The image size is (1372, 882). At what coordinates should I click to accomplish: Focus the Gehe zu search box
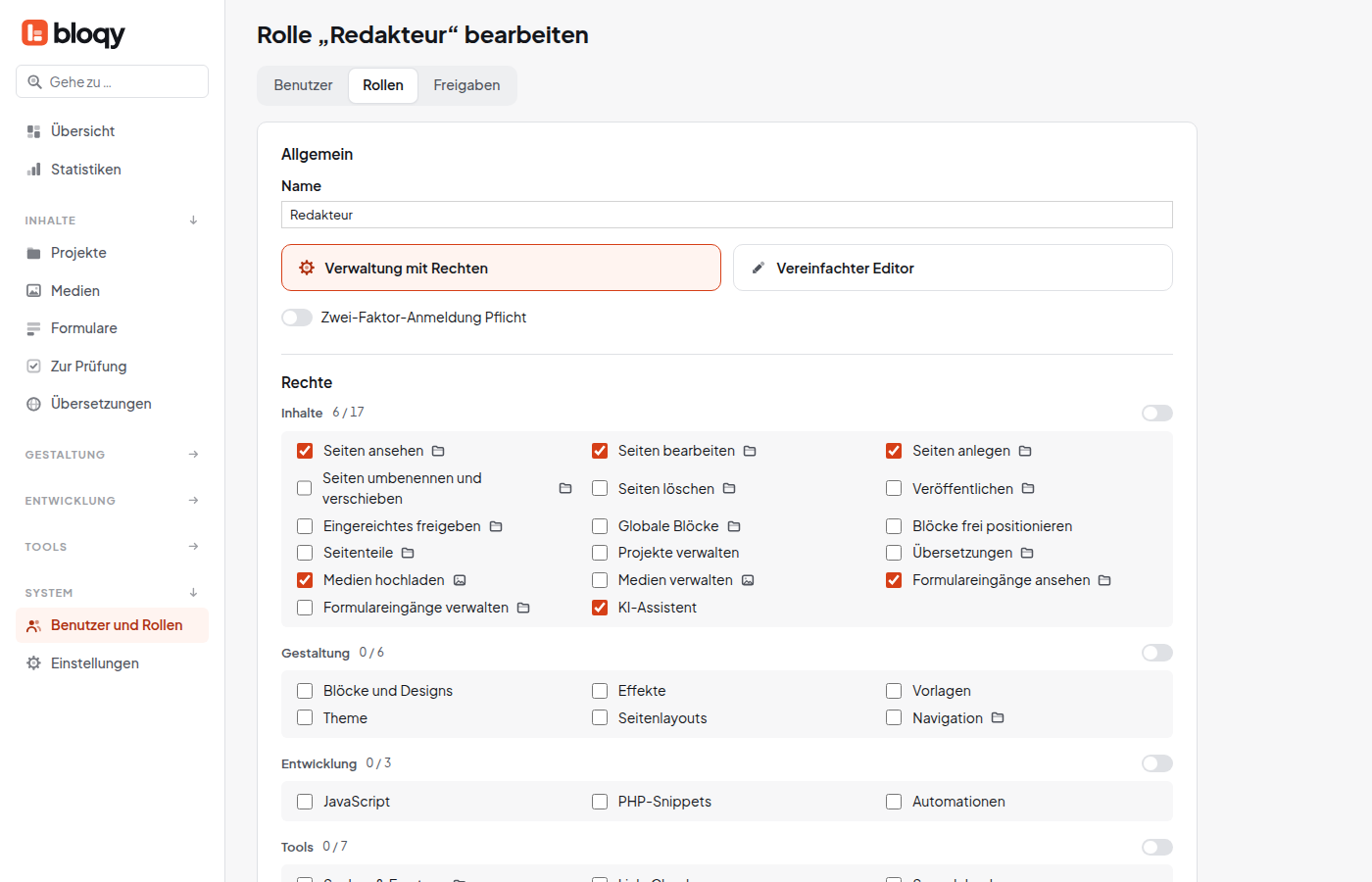pos(112,81)
